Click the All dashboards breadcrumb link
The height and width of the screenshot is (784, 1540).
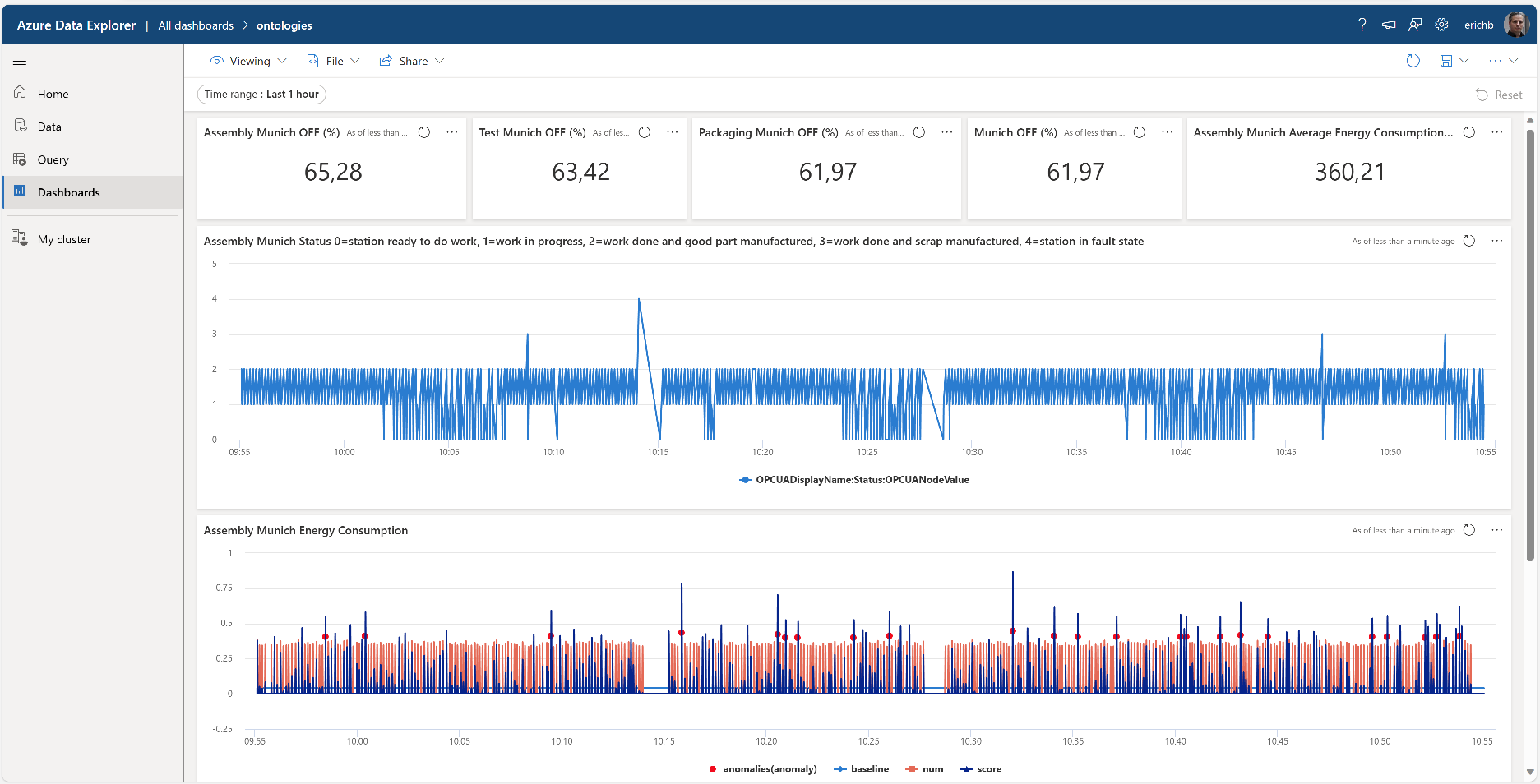[196, 25]
